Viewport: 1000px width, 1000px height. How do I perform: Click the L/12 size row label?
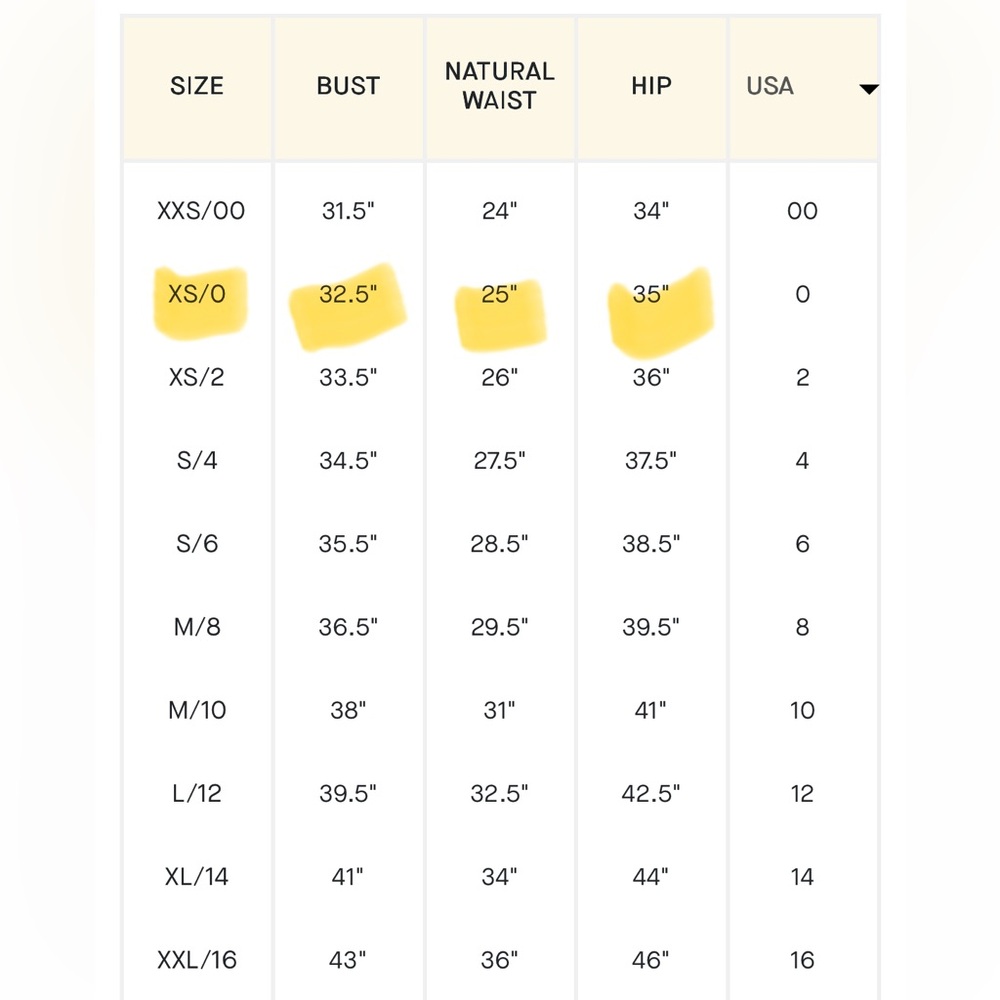tap(196, 793)
